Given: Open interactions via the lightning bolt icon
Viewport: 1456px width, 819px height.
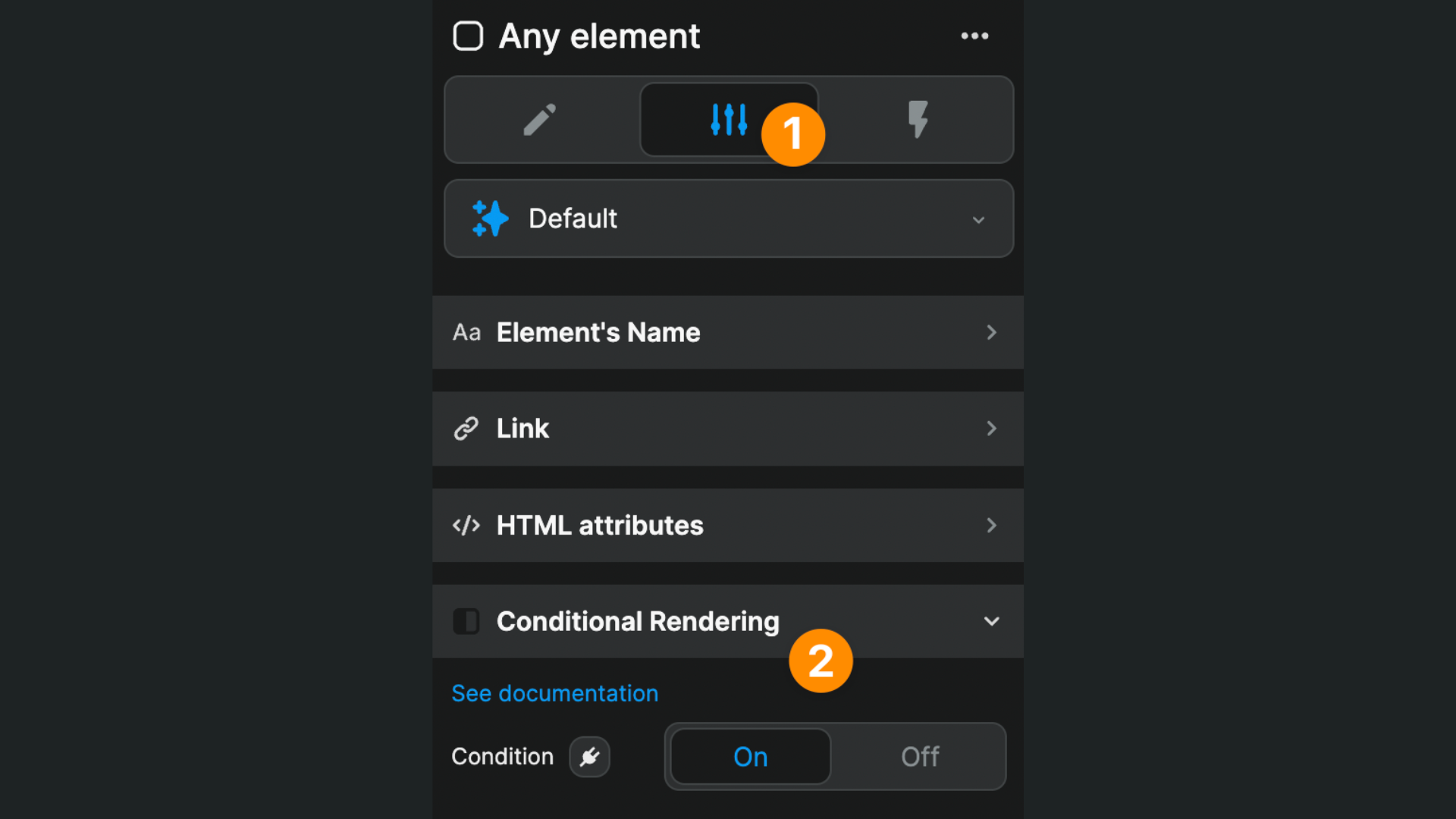Looking at the screenshot, I should (919, 119).
